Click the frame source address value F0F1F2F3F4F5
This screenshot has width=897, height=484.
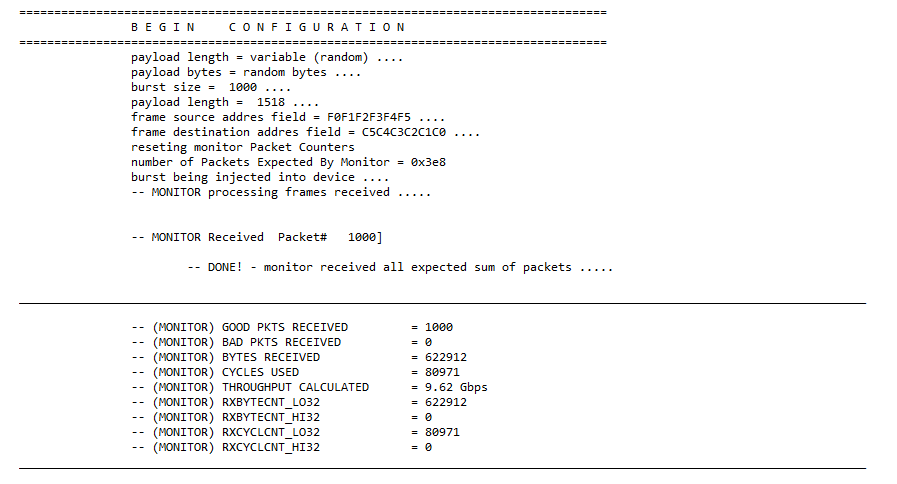[x=369, y=117]
